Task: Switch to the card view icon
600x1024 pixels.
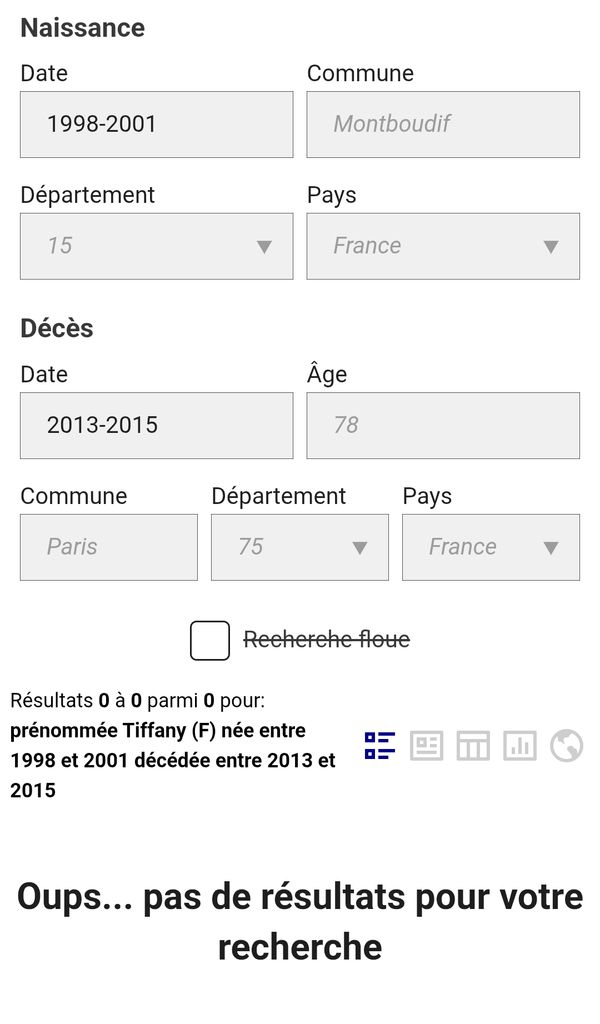Action: [426, 746]
